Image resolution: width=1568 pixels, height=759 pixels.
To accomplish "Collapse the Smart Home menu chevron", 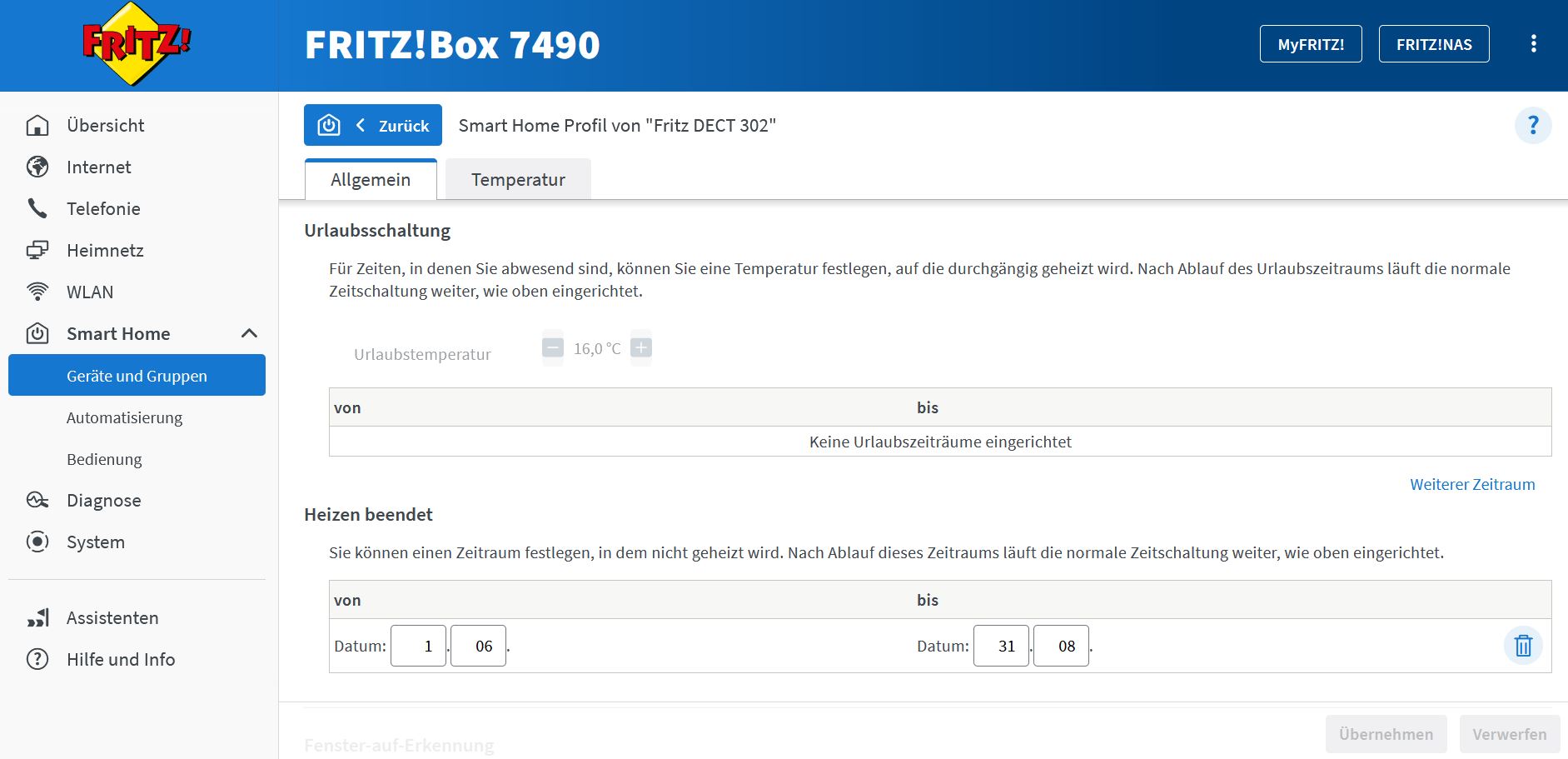I will tap(249, 333).
